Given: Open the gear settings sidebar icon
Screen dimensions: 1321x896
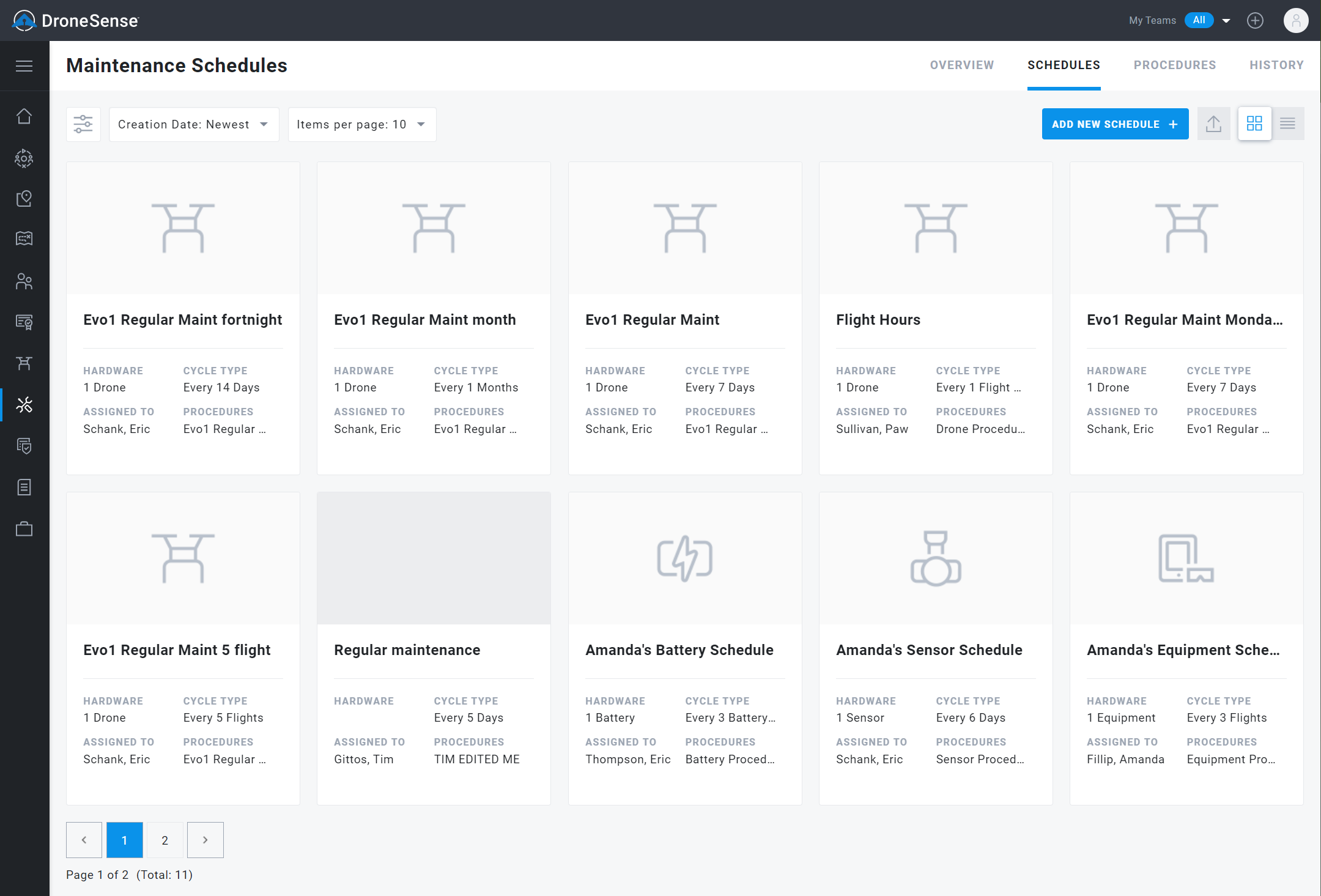Looking at the screenshot, I should click(x=24, y=158).
